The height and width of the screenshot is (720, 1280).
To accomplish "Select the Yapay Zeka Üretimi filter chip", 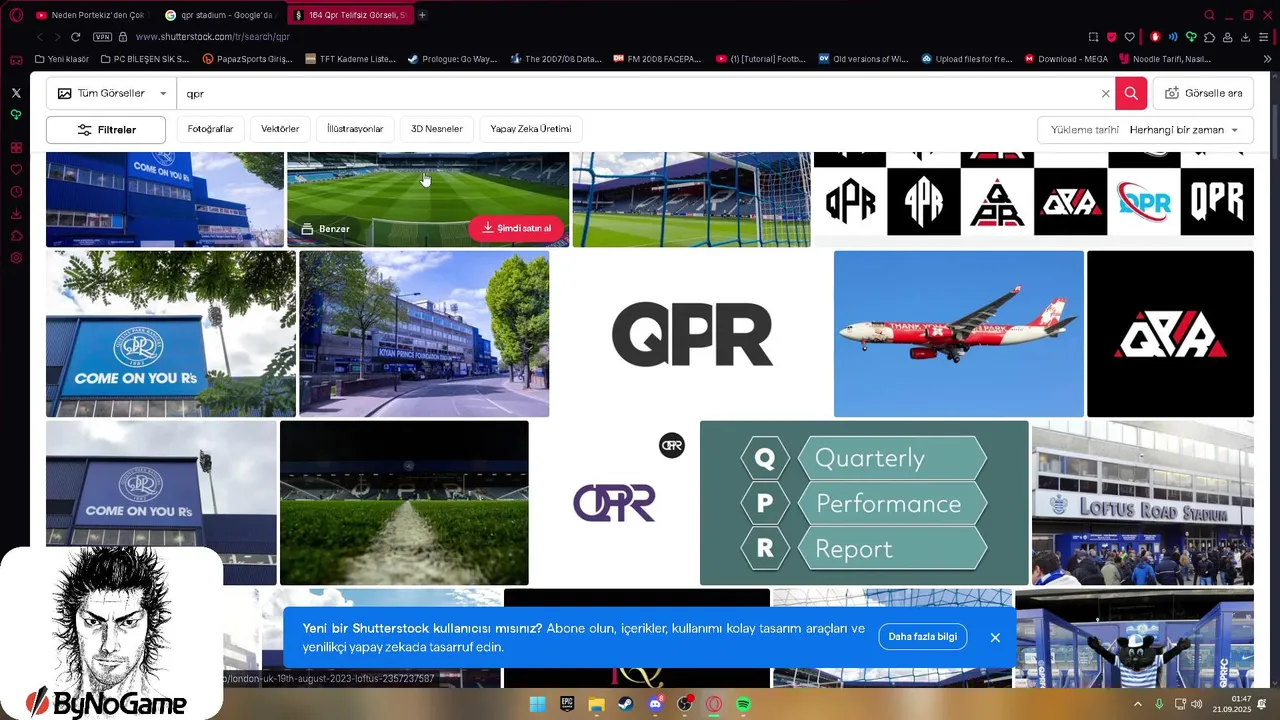I will point(531,129).
